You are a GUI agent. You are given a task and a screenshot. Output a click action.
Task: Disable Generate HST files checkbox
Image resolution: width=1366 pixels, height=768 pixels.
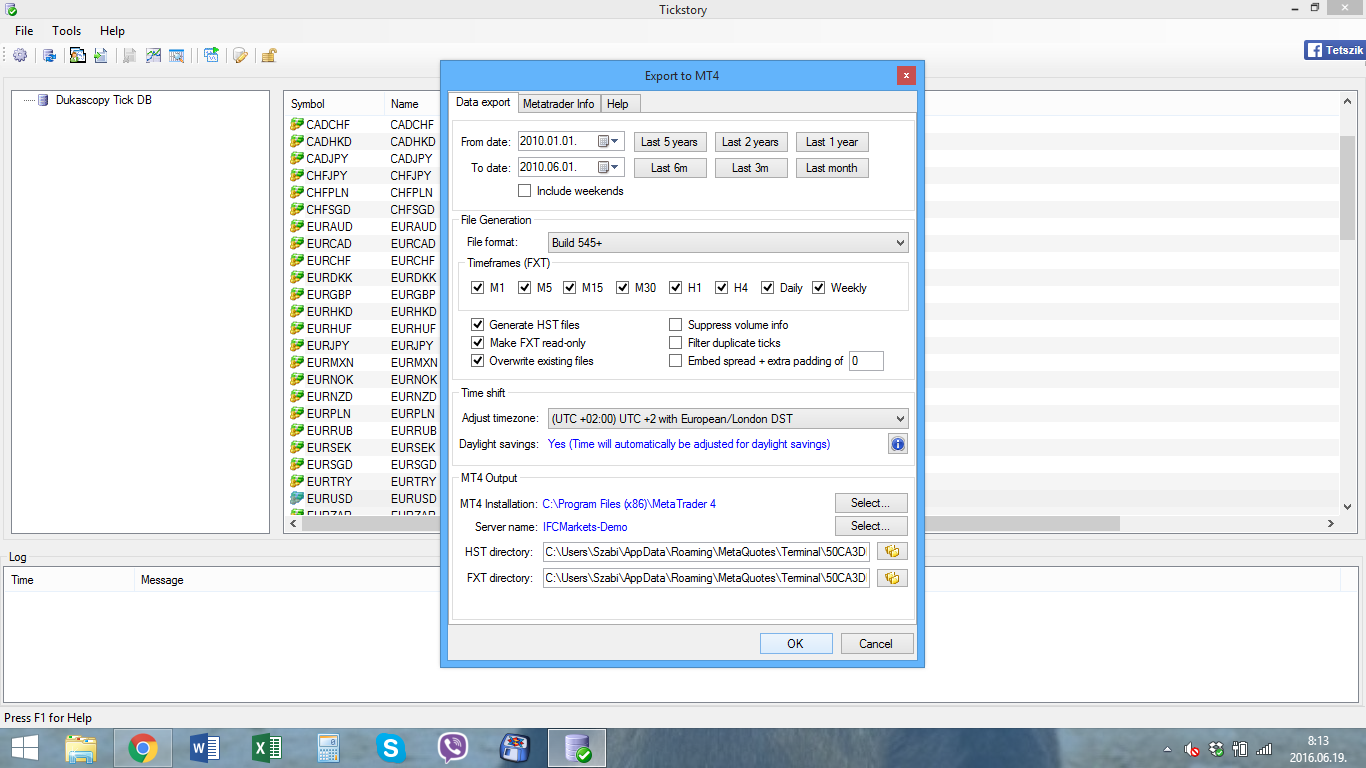[x=477, y=325]
